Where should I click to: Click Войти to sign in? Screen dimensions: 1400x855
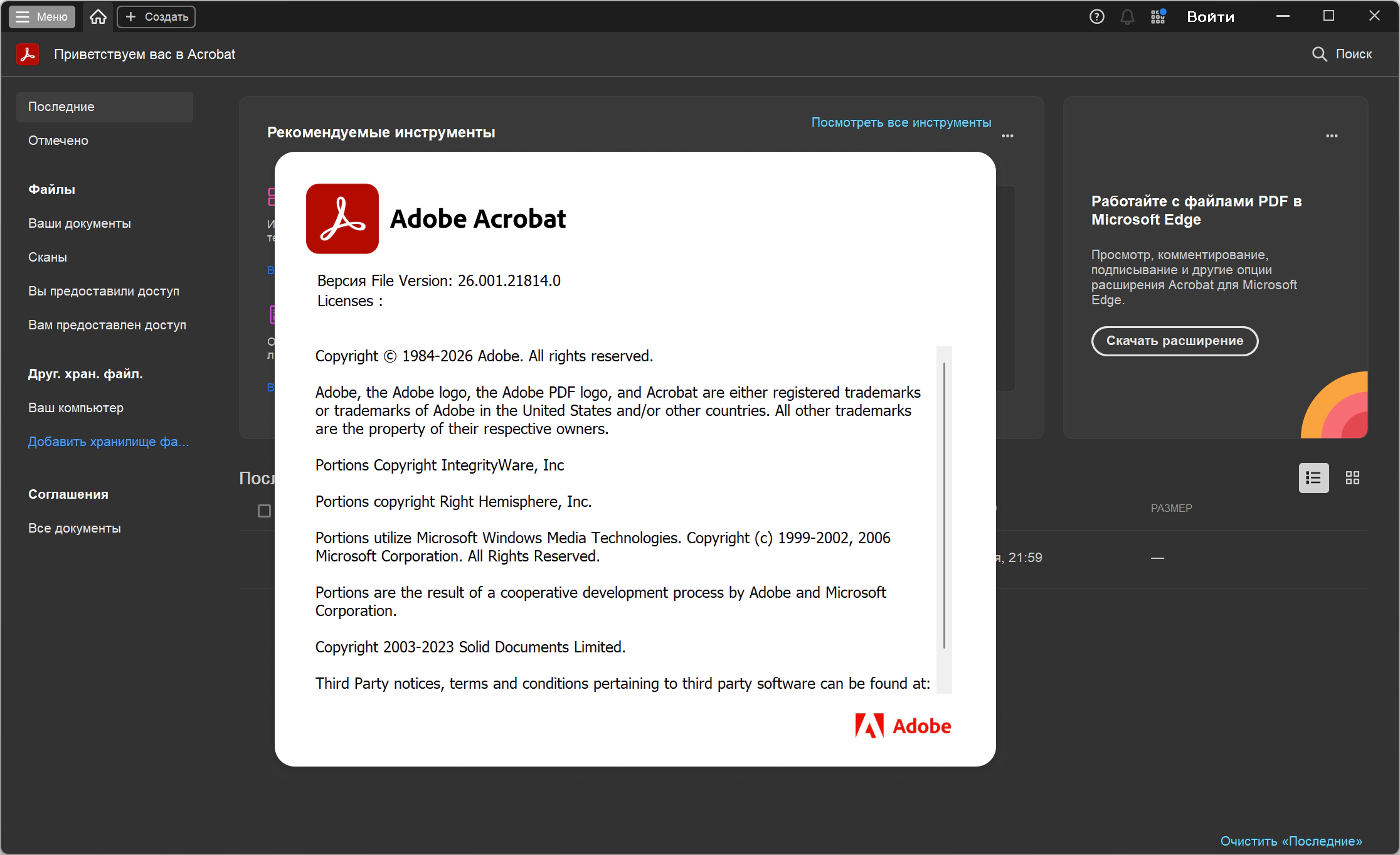(1210, 17)
